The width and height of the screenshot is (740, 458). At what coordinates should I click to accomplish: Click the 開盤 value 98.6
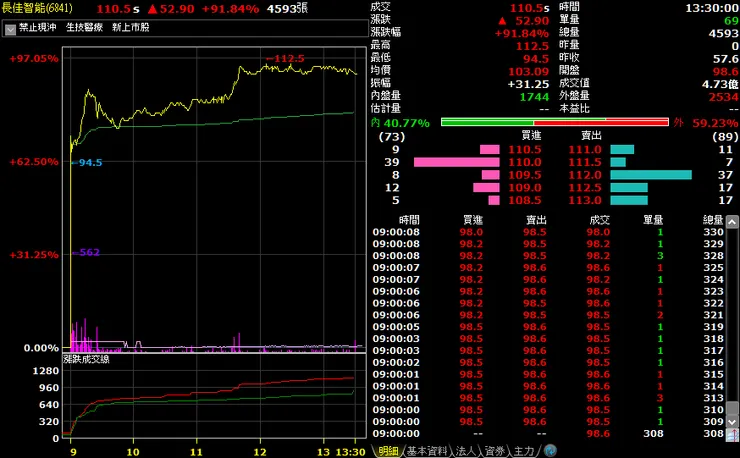[x=726, y=72]
